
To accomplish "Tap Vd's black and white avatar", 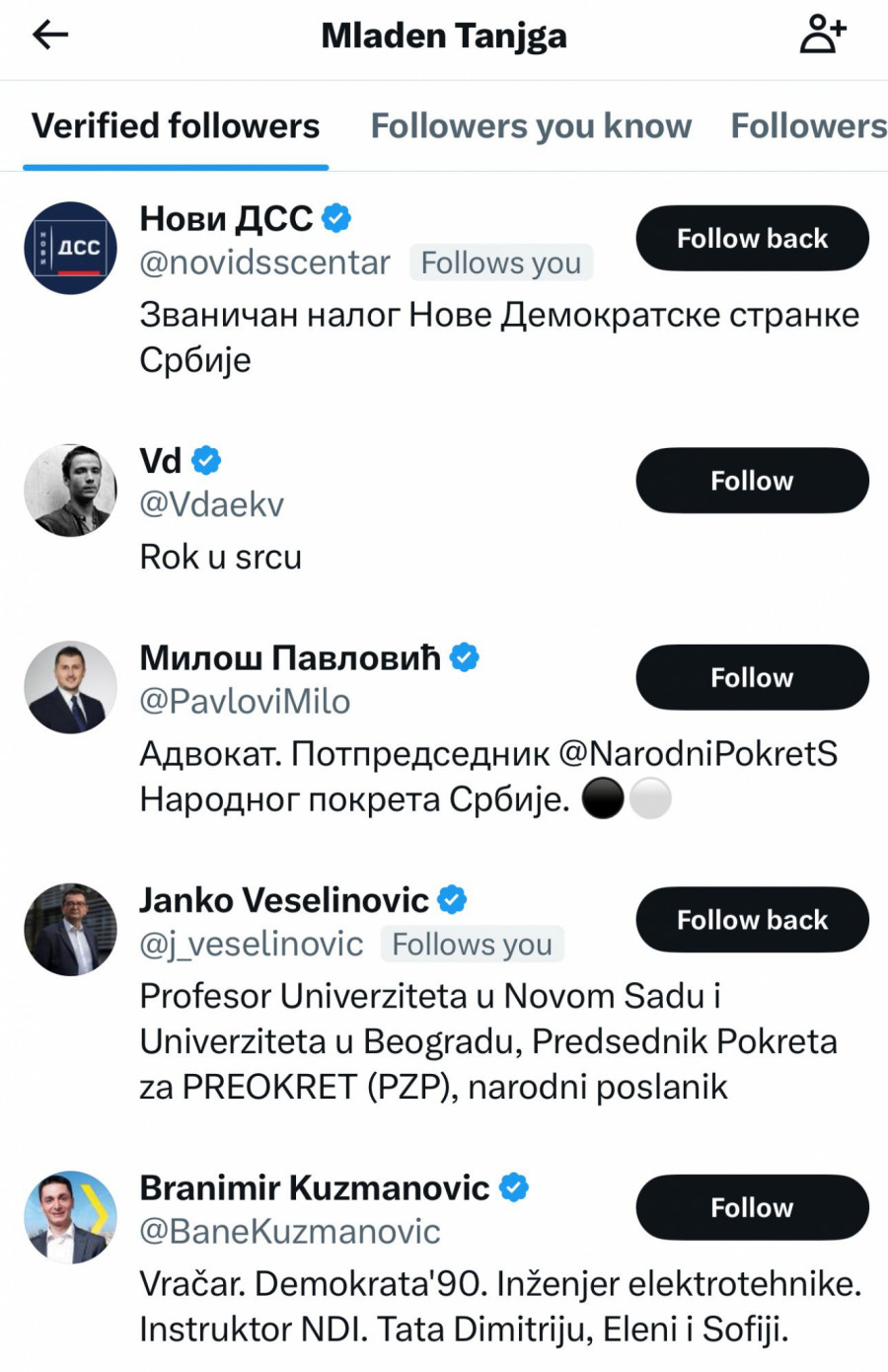I will (x=70, y=490).
